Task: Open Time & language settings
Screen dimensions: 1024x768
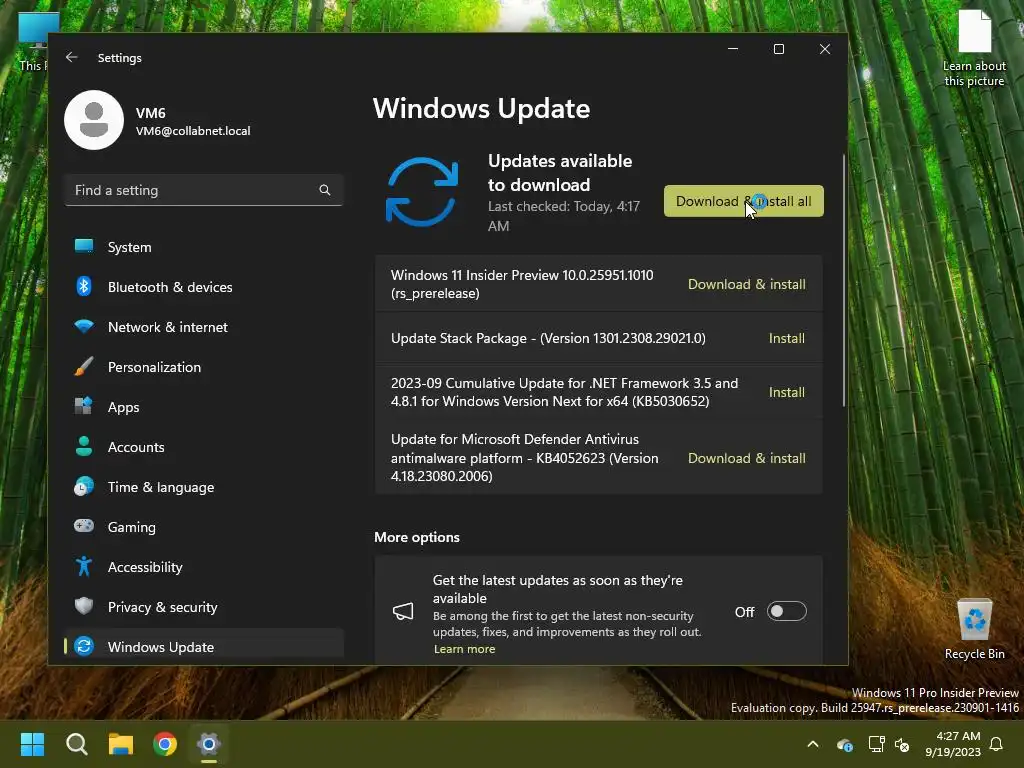Action: pyautogui.click(x=204, y=487)
